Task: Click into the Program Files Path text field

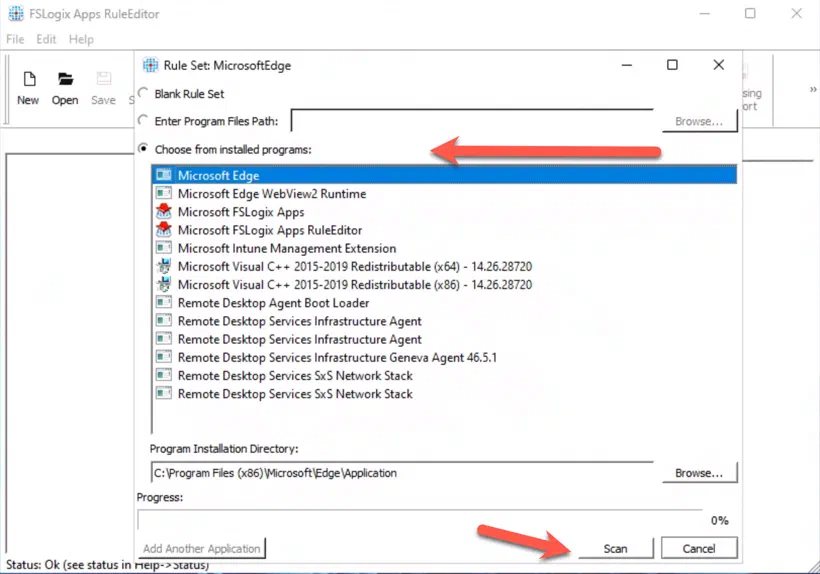Action: tap(472, 121)
